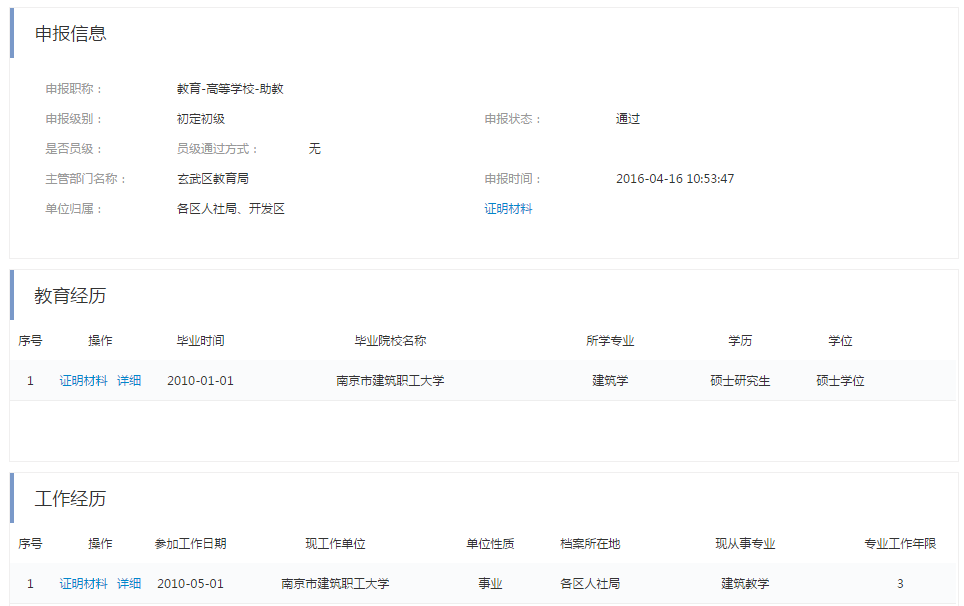Screen dimensions: 964x606
Task: Click the 参加工作日期 column header
Action: tap(190, 544)
